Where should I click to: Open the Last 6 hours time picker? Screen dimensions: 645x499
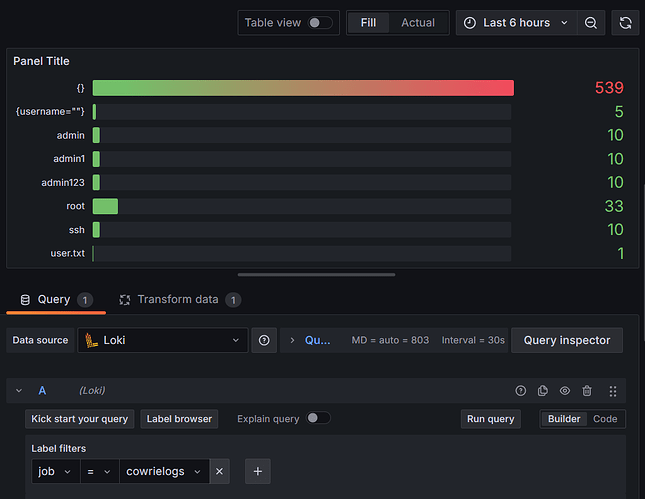click(517, 23)
